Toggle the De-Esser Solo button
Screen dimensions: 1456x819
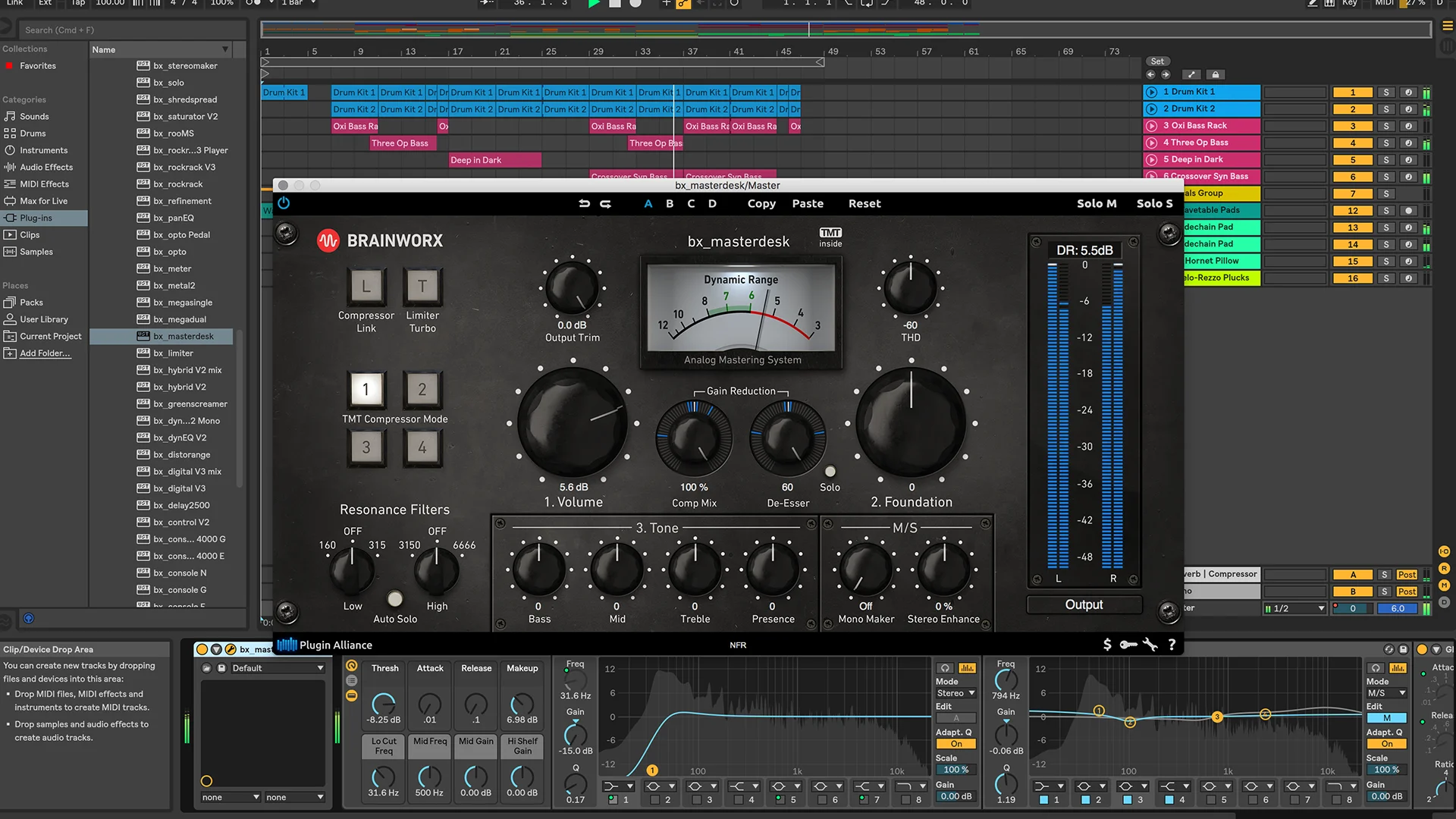point(830,472)
